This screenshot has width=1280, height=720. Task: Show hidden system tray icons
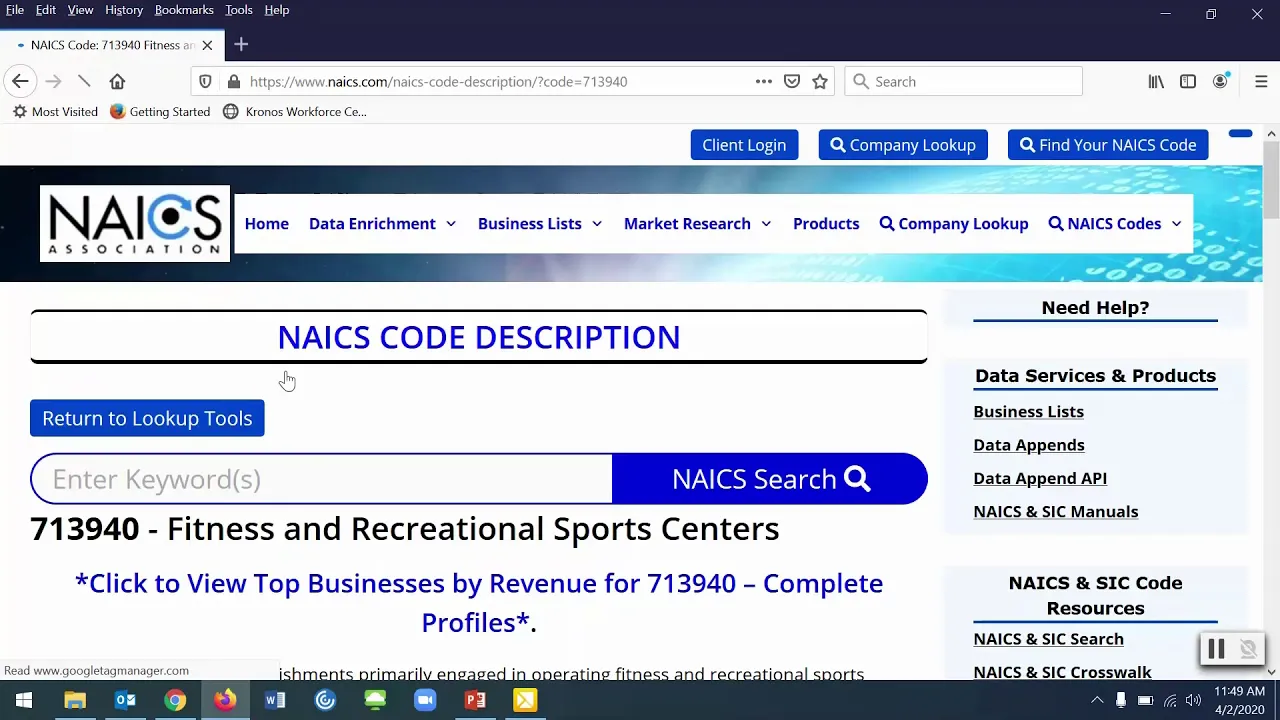pos(1097,700)
